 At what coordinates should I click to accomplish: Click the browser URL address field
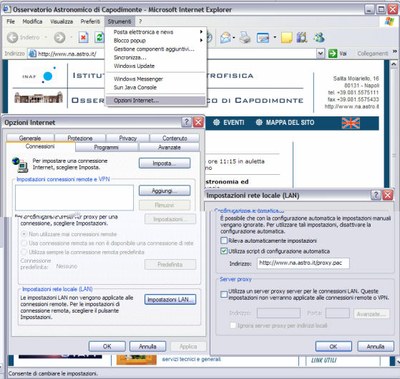pos(177,53)
